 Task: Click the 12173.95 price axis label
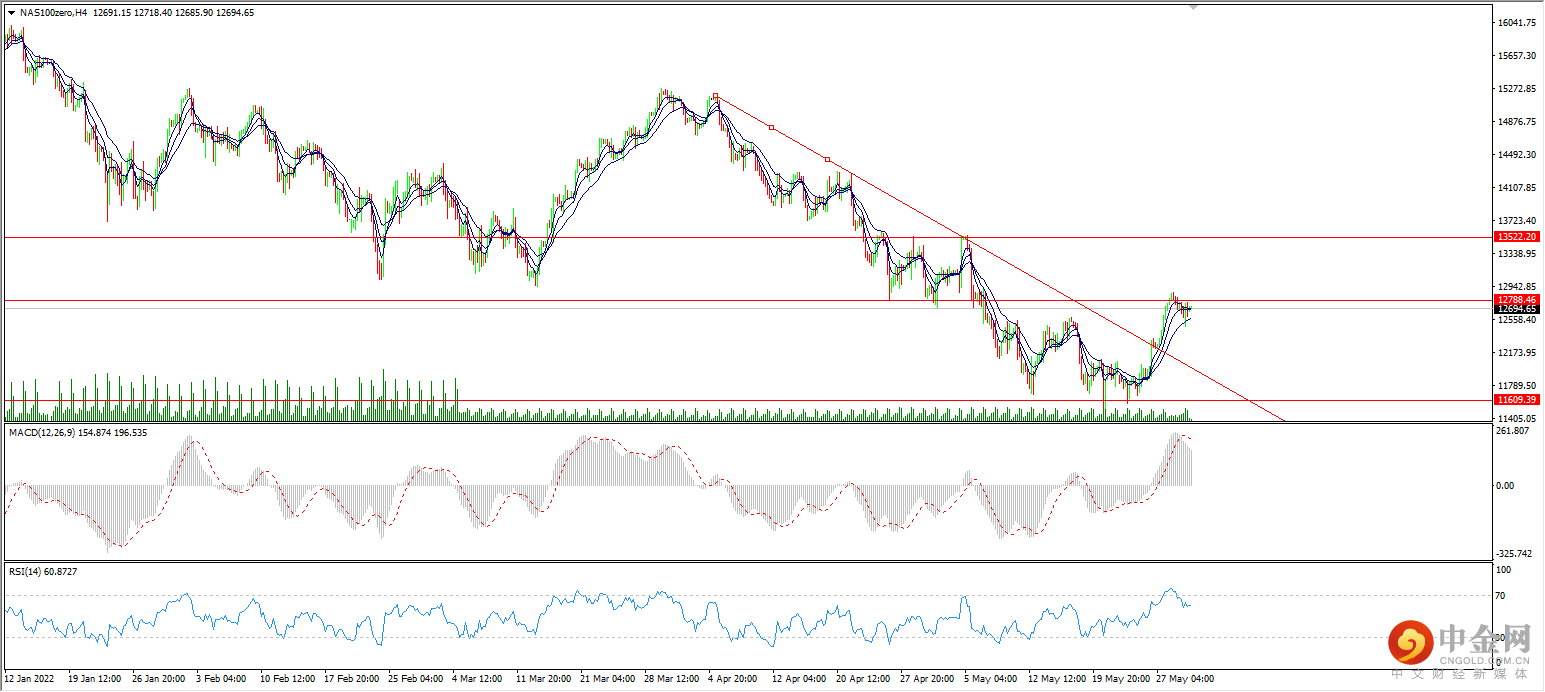(1518, 353)
